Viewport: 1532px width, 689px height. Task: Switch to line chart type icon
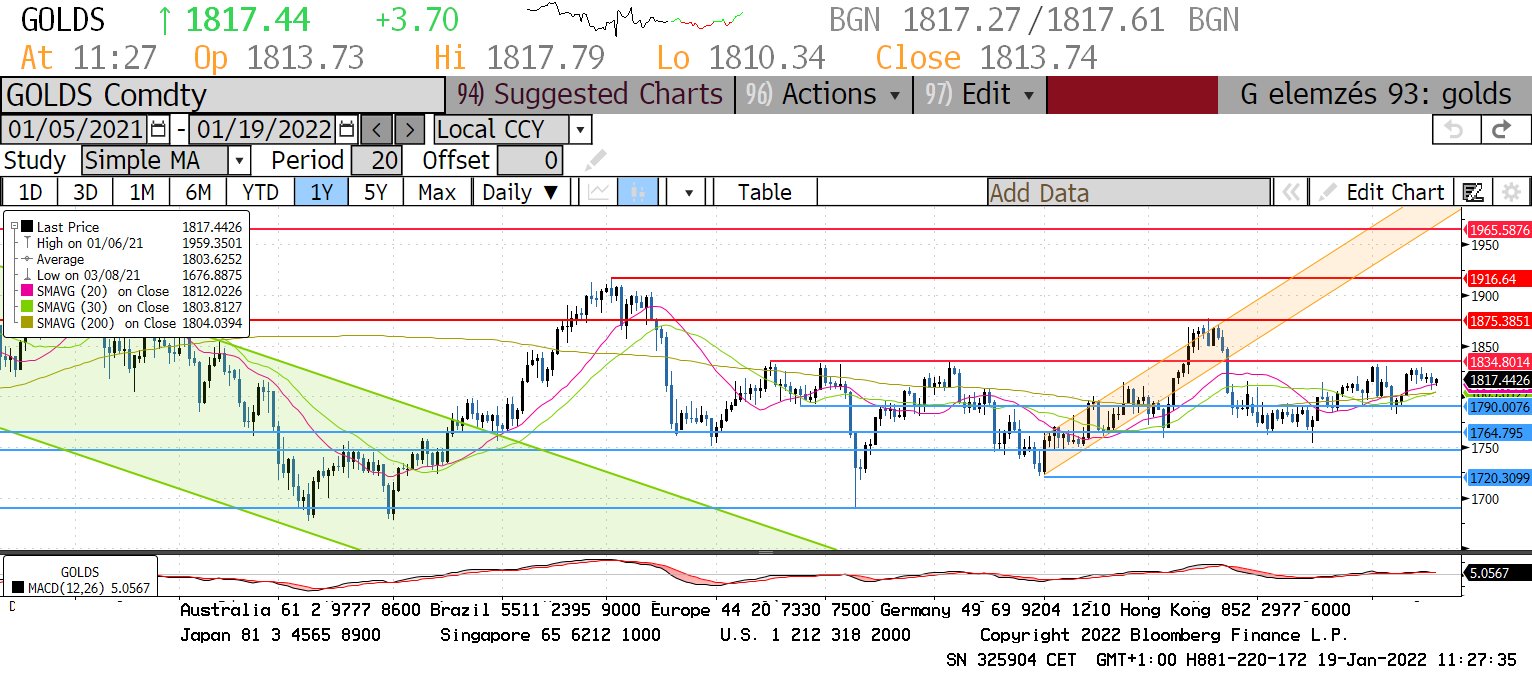coord(600,192)
